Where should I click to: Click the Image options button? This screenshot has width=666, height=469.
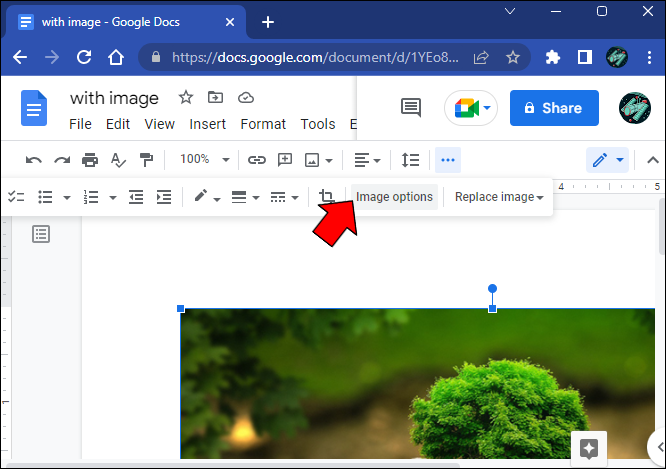coord(394,197)
